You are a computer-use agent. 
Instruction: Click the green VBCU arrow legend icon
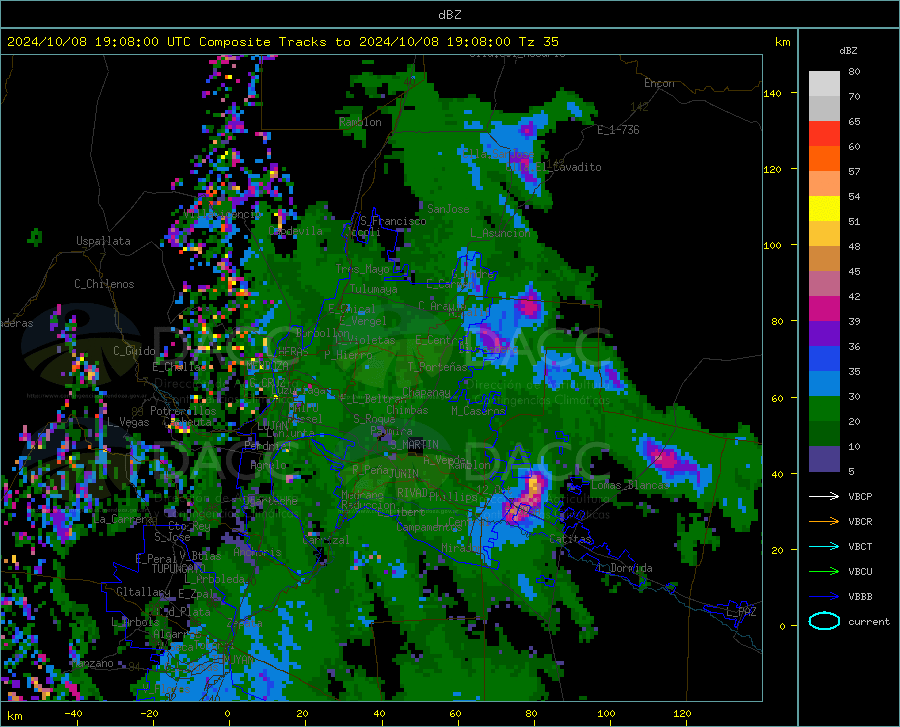tap(824, 572)
